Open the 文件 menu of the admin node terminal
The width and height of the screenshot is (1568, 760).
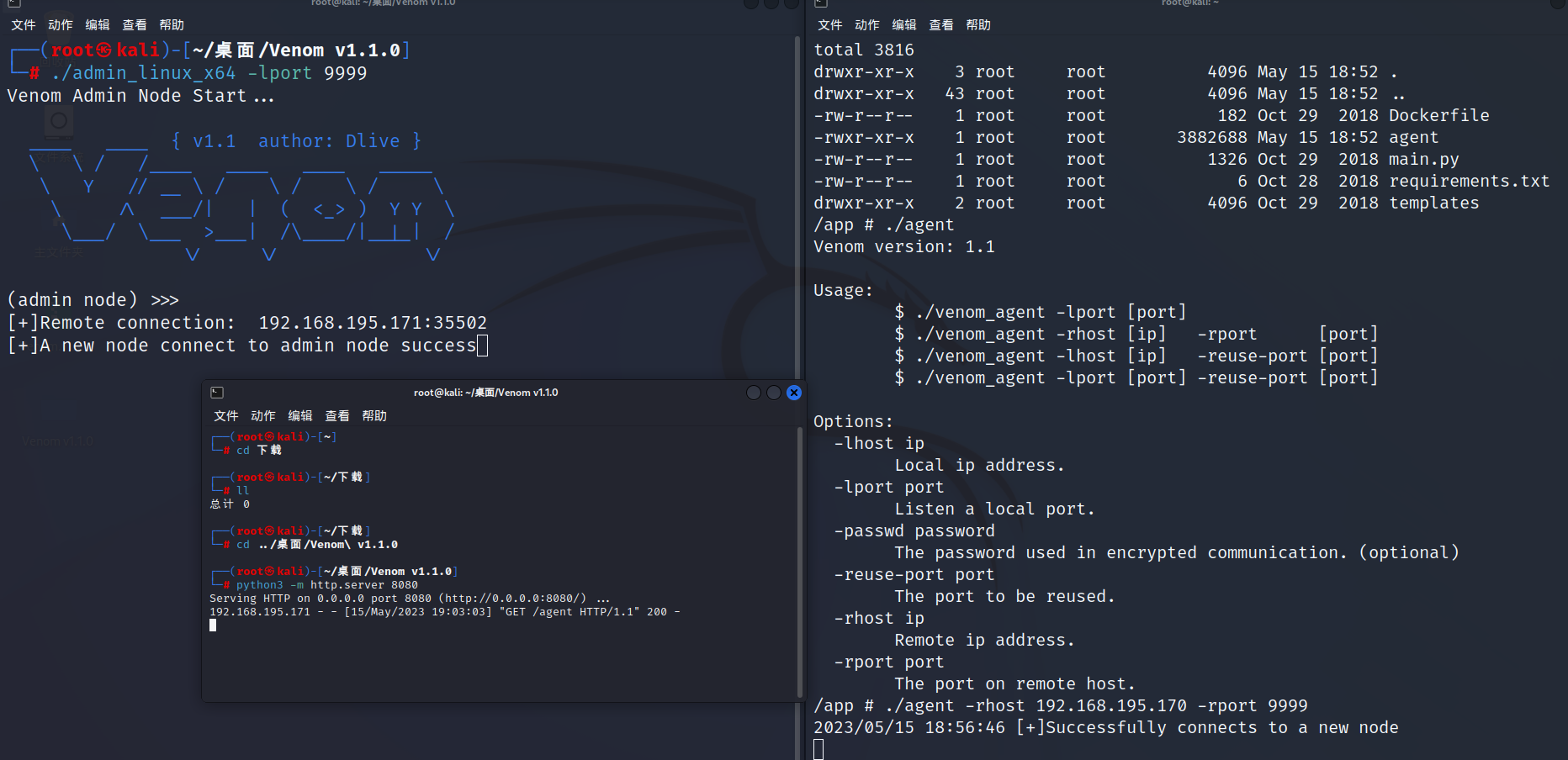pyautogui.click(x=24, y=24)
